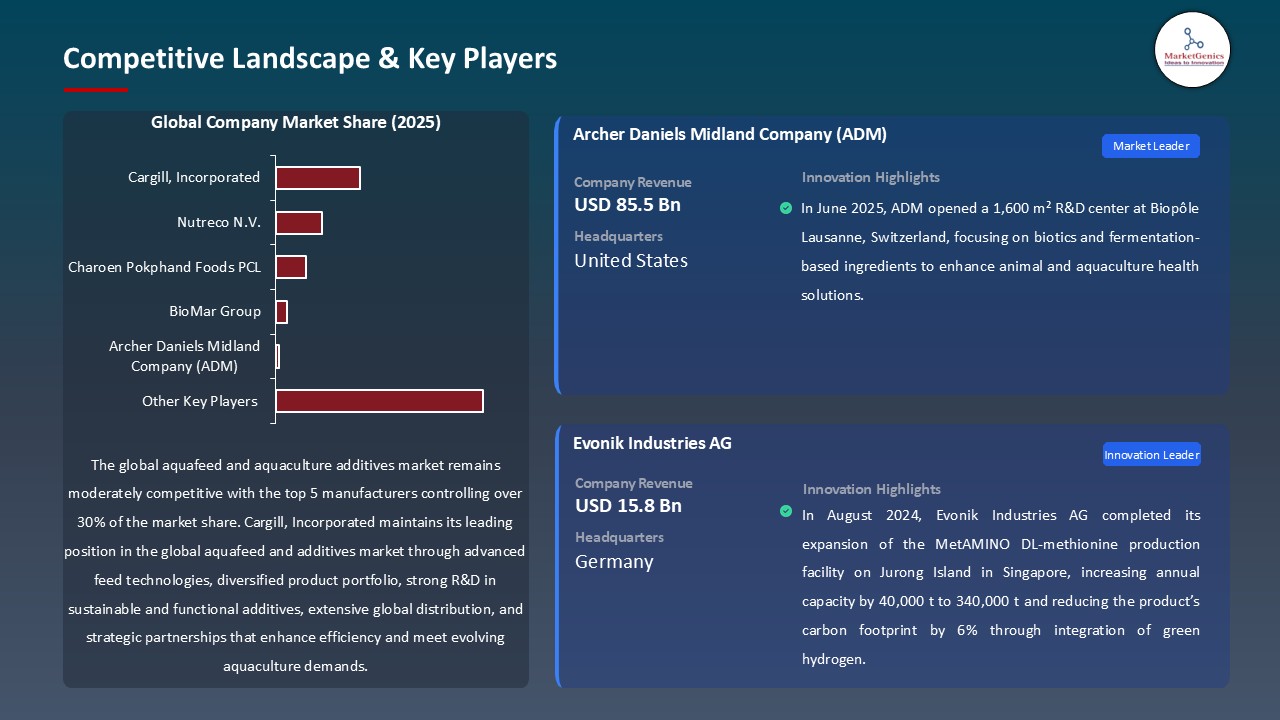The image size is (1280, 720).
Task: Enable the Charoen Pokphand Foods PCL bar
Action: click(x=291, y=266)
